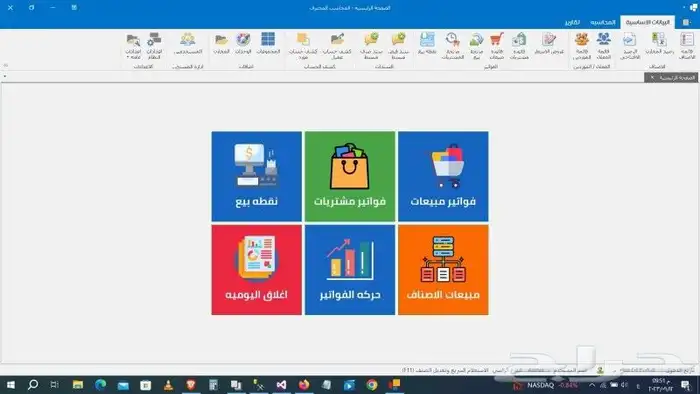Open مرتجع المشتريات clock-and-cart icon
The height and width of the screenshot is (394, 700).
coord(453,46)
